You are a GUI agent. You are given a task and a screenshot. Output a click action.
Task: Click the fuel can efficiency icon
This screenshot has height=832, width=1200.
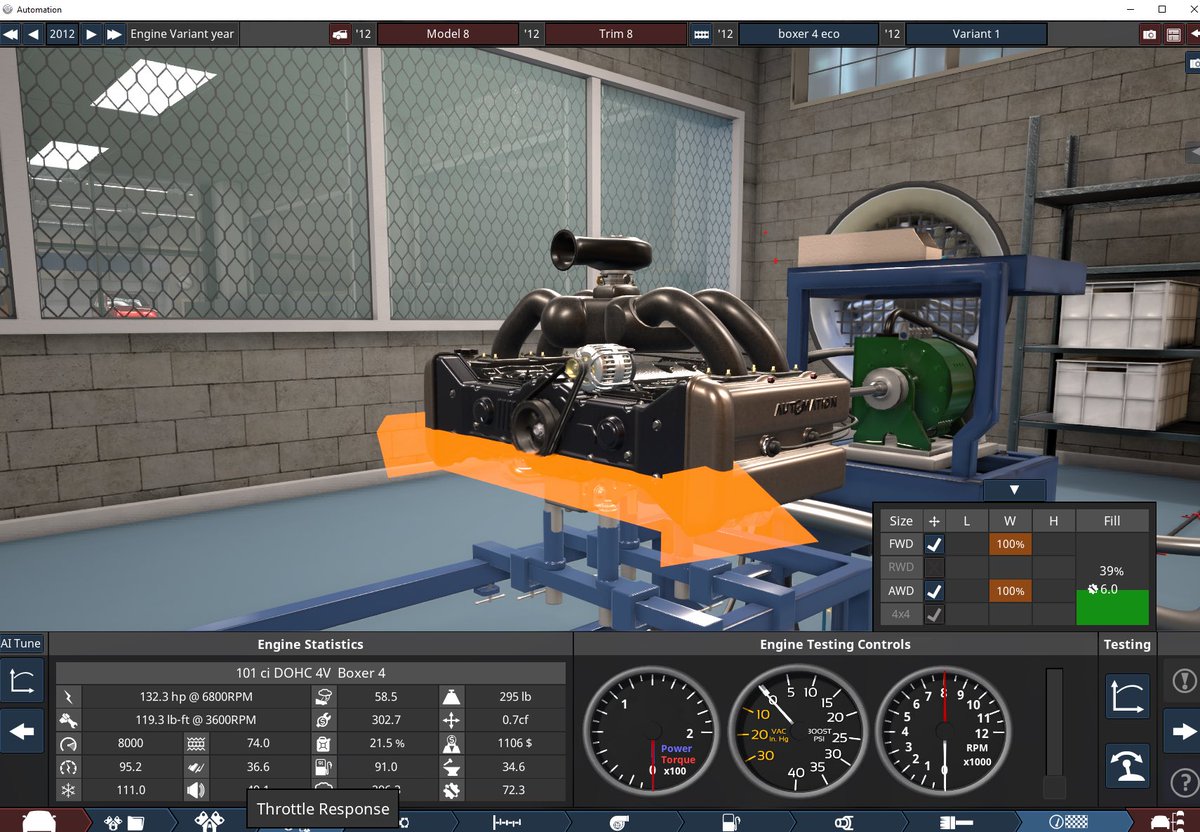[x=323, y=744]
